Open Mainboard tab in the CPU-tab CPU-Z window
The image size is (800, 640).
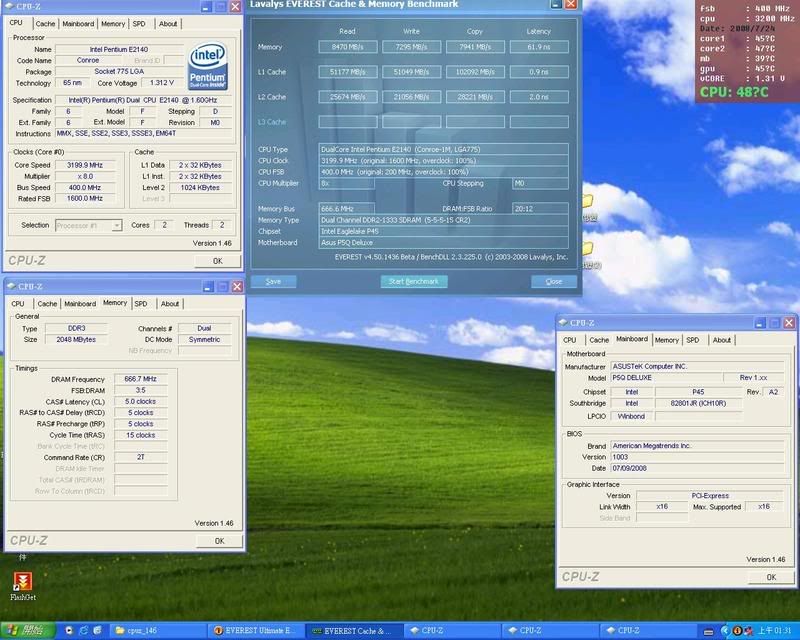pos(78,23)
